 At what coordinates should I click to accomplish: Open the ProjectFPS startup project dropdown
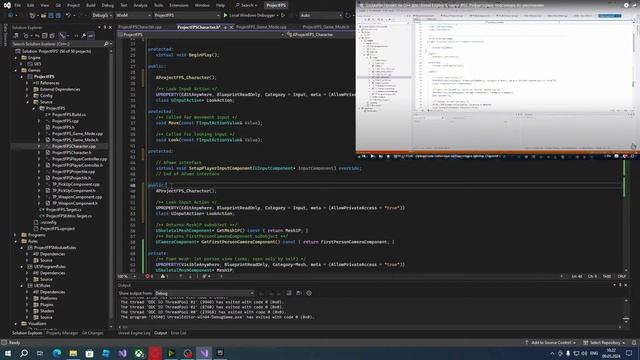pos(187,15)
